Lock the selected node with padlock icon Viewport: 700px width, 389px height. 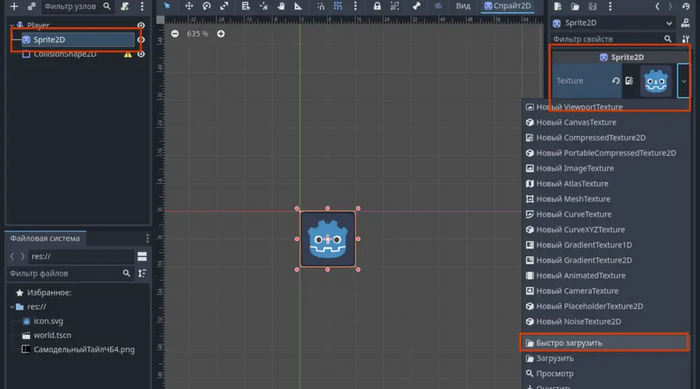click(x=377, y=6)
